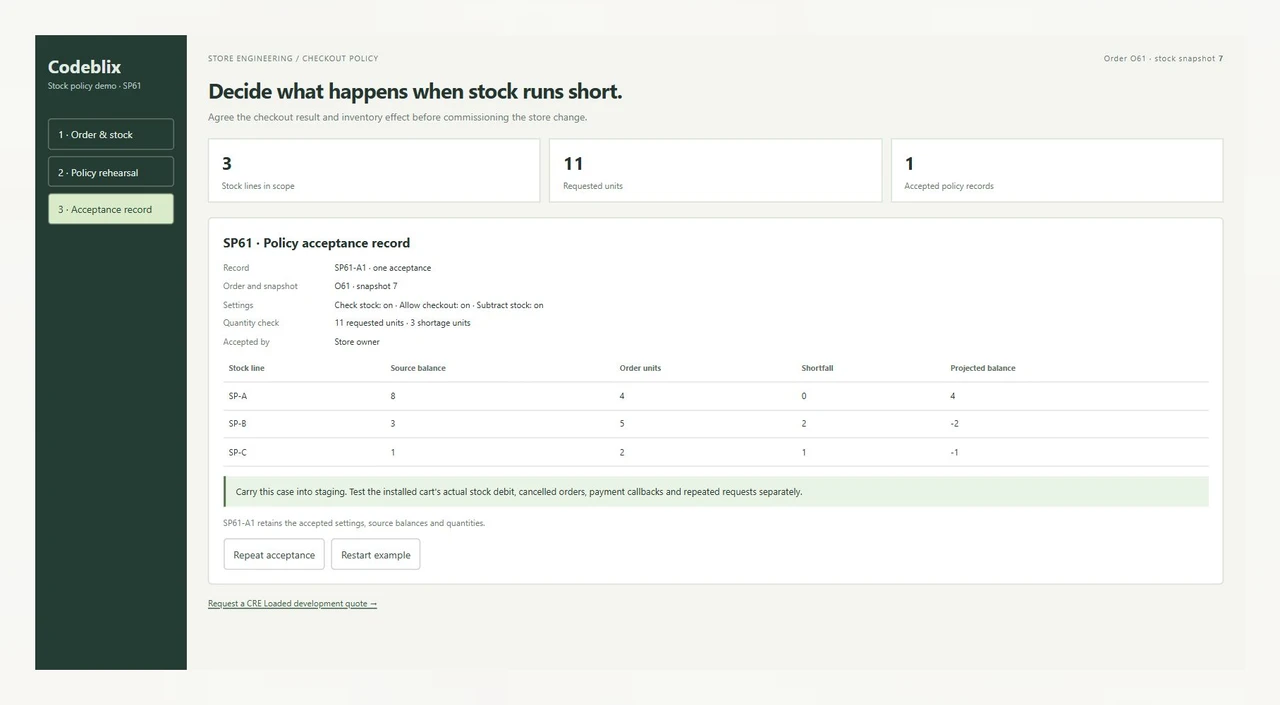1280x705 pixels.
Task: Click the Source balance column header
Action: (x=418, y=368)
